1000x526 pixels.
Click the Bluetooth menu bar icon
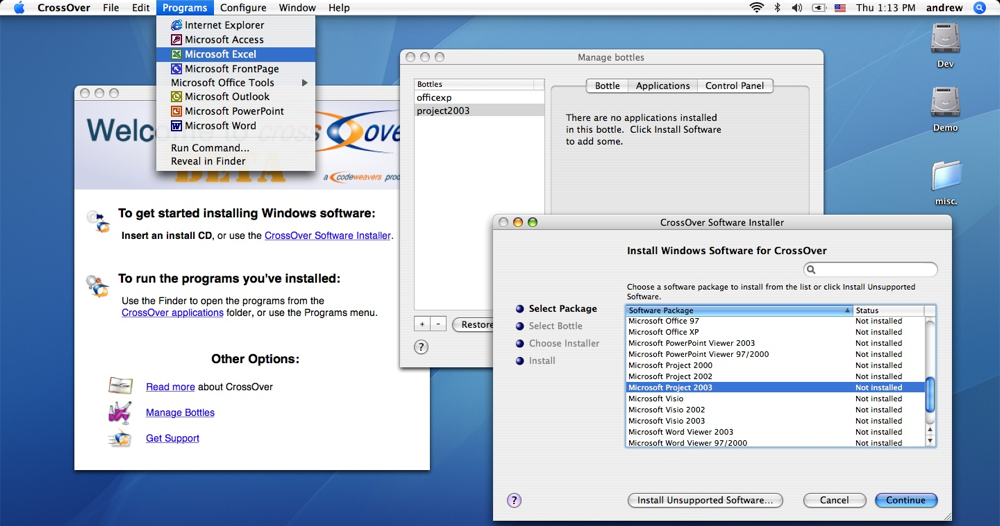click(777, 8)
